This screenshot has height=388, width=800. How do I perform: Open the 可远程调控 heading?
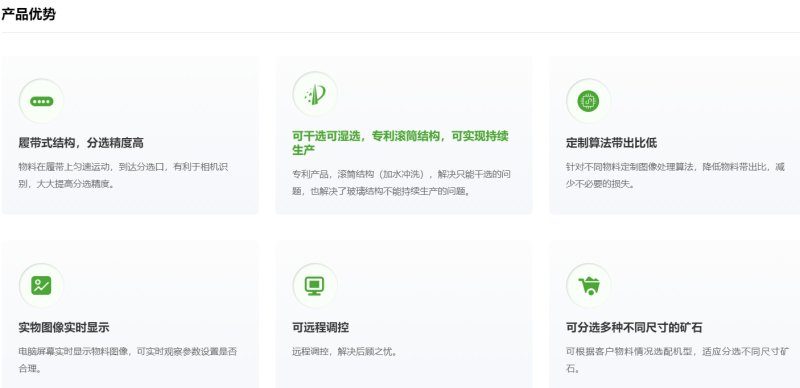(320, 327)
